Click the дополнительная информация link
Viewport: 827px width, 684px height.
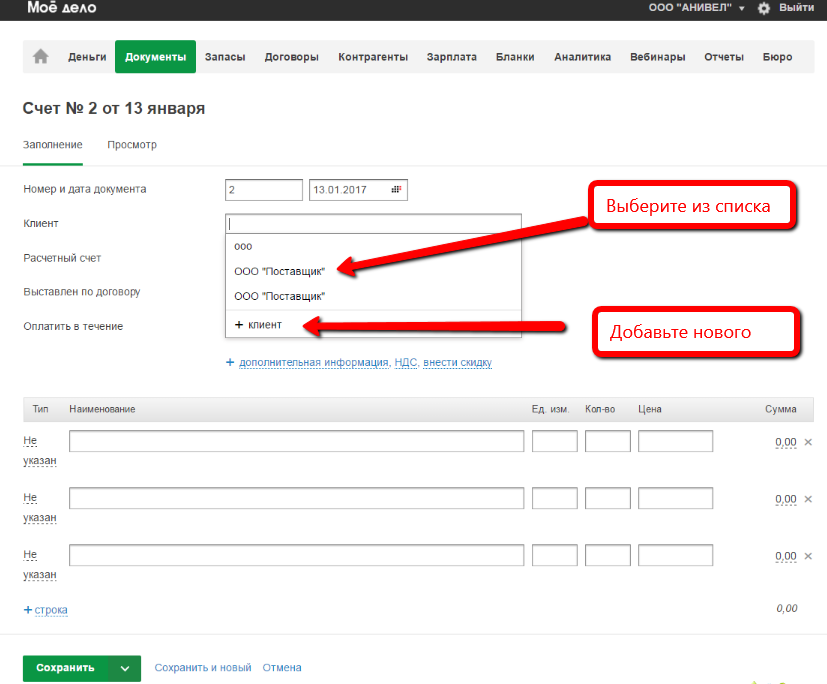coord(313,362)
